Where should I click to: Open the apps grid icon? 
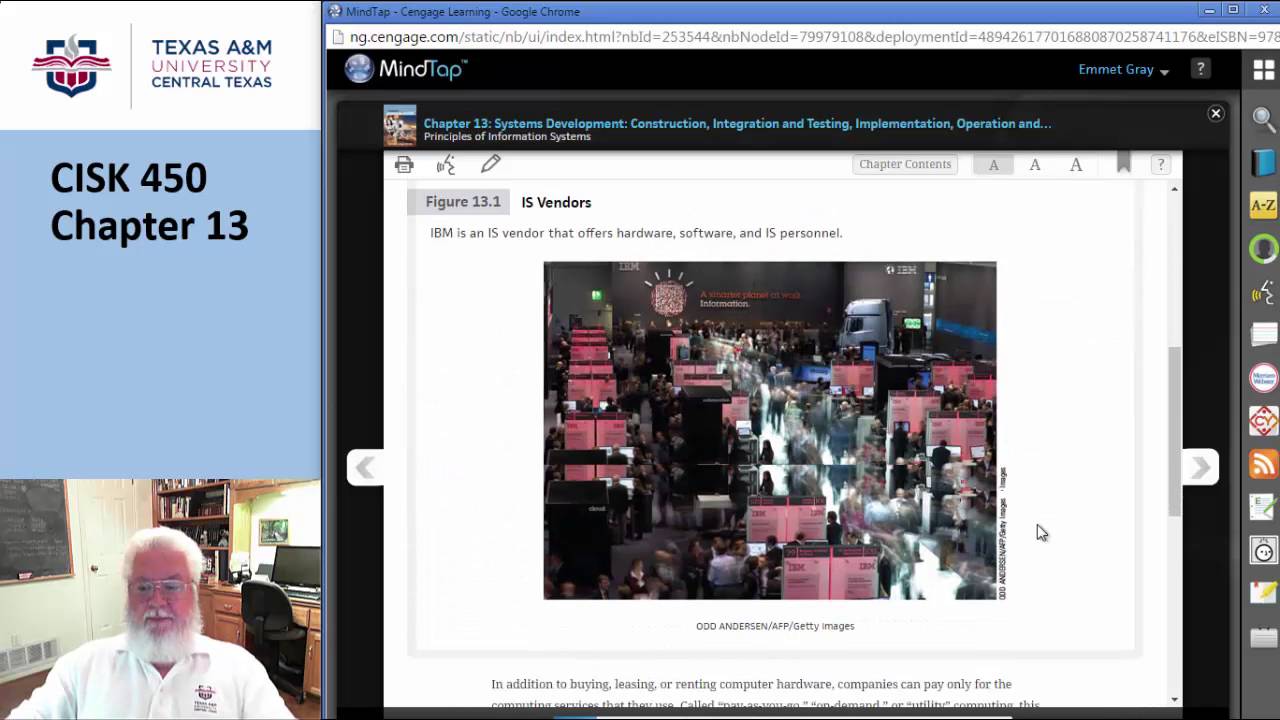pyautogui.click(x=1263, y=70)
